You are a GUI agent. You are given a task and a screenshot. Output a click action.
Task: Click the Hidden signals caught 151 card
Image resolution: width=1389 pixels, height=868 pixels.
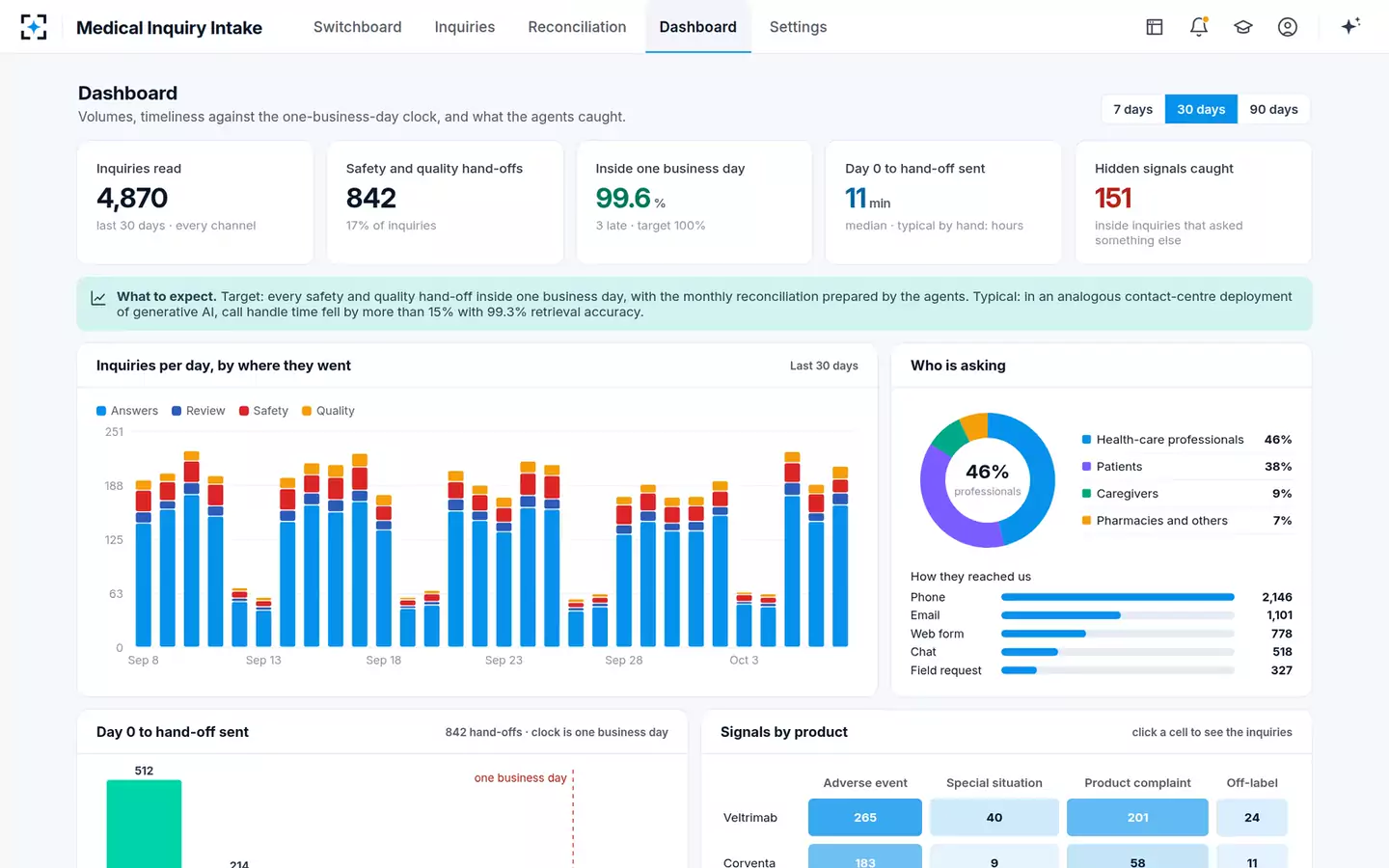tap(1193, 203)
